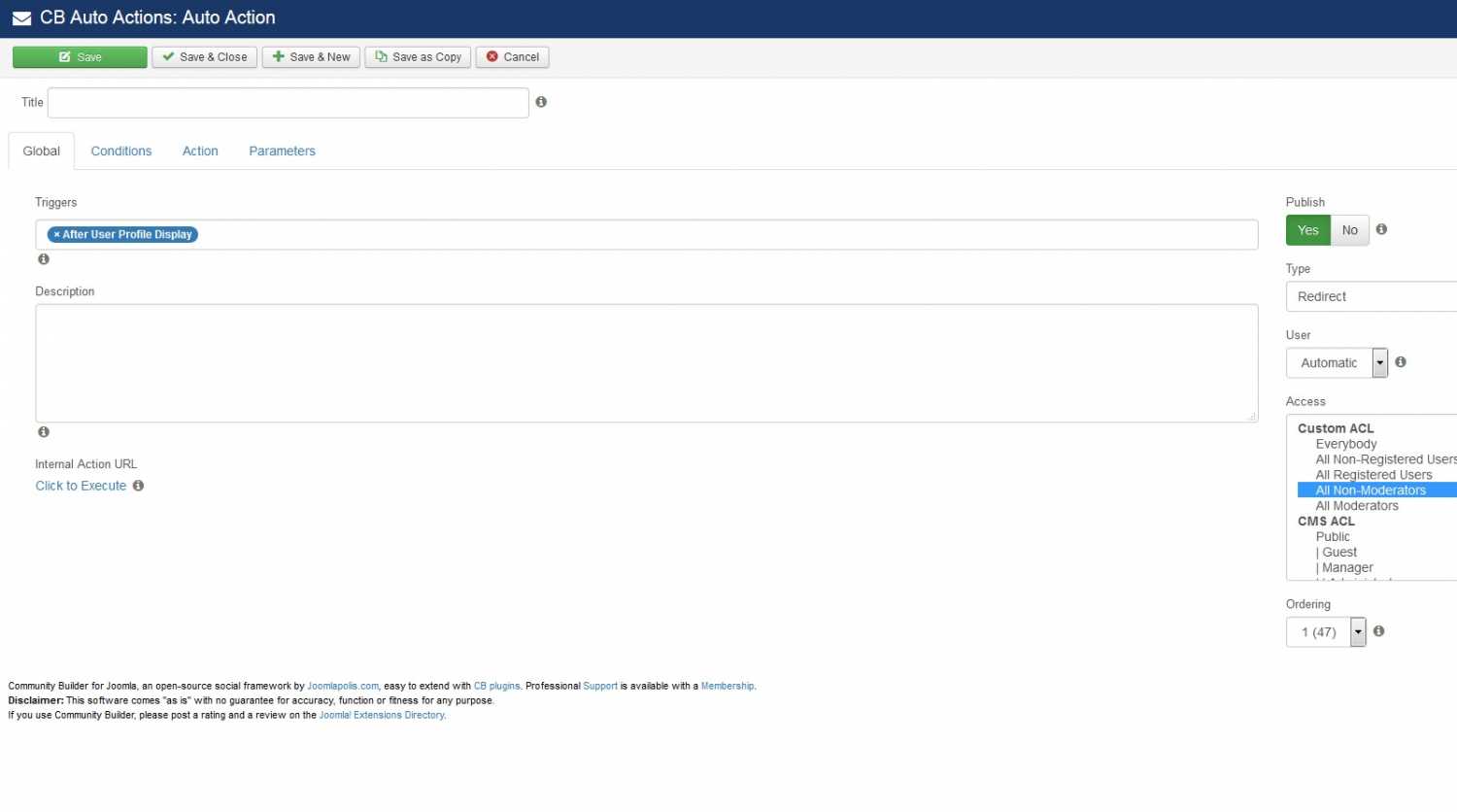Remove the After User Profile Display trigger tag

point(56,234)
